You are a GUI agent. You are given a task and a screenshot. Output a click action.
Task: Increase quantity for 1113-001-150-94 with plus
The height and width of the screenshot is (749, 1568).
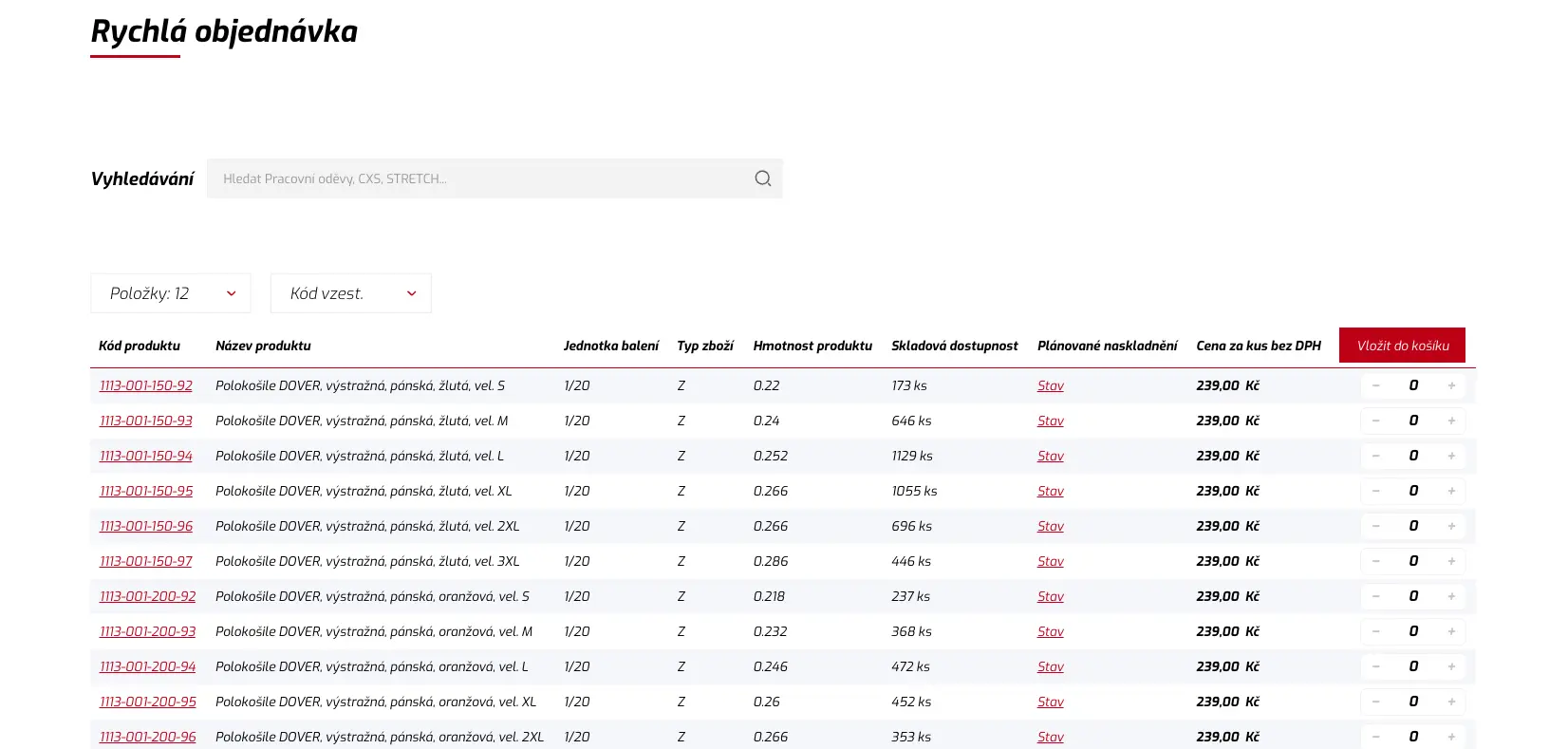[x=1451, y=456]
